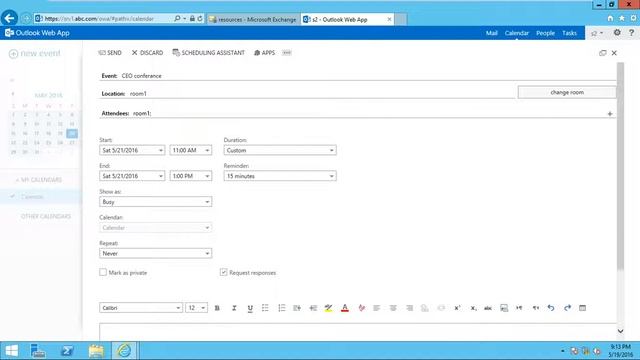Click the Event title field

[x=358, y=76]
